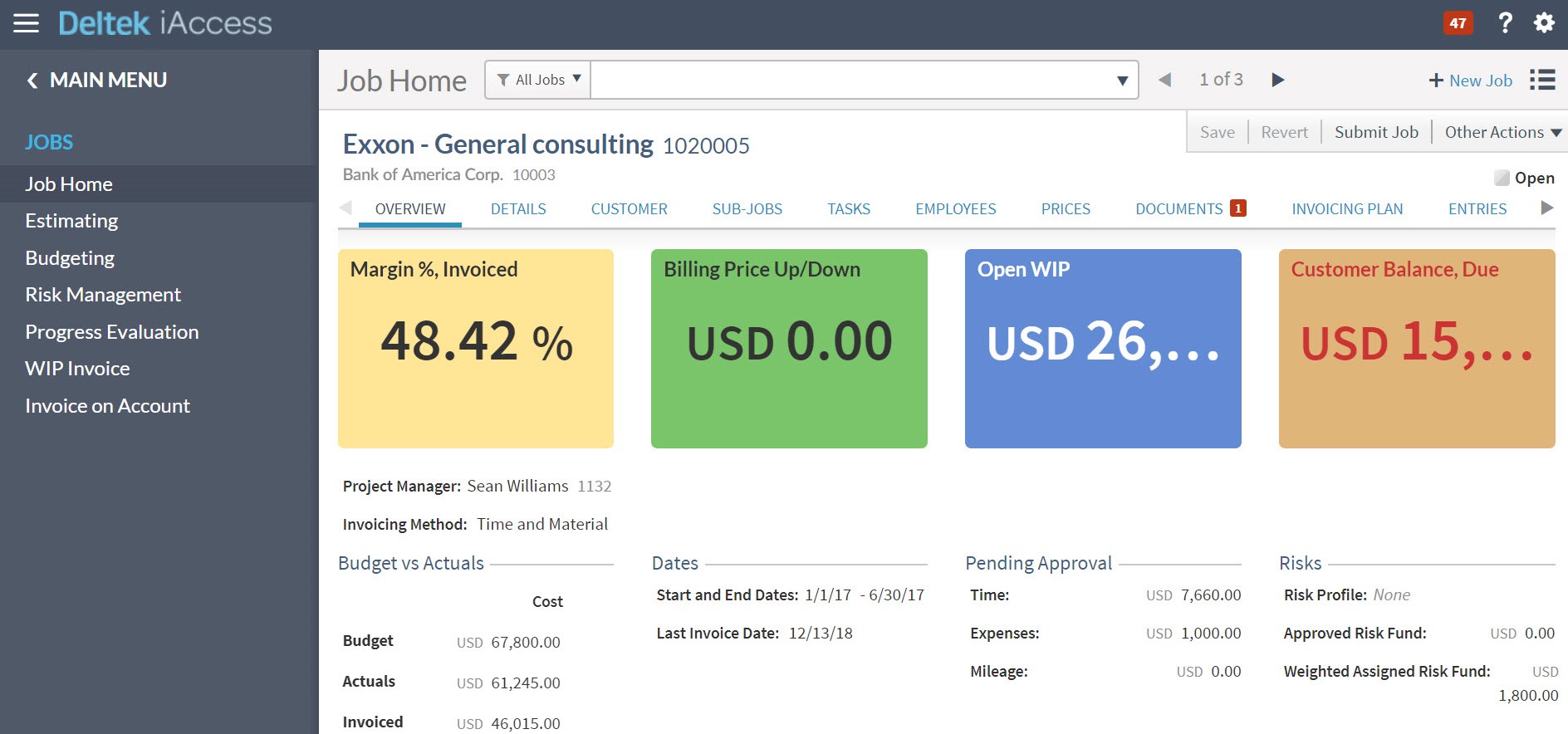Expand the Other Actions menu
This screenshot has width=1568, height=734.
pos(1502,132)
